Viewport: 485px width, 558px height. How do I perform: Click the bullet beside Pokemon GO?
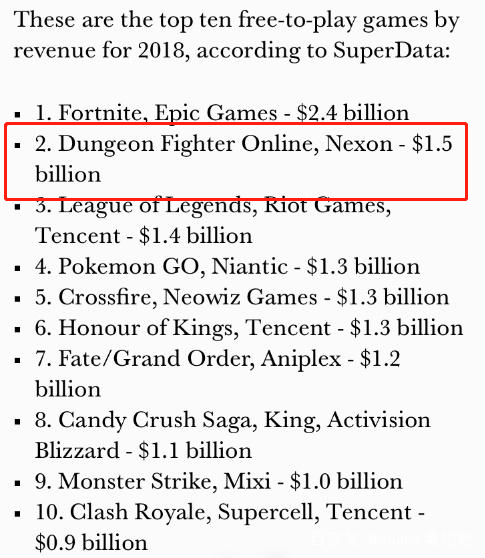pos(18,268)
